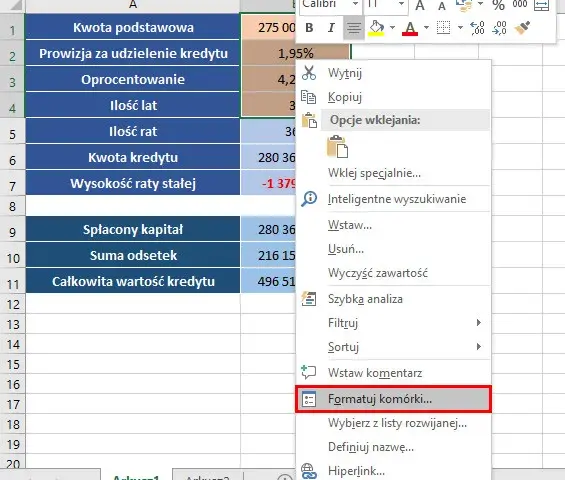Expand the Sortuj submenu
Image resolution: width=565 pixels, height=480 pixels.
point(393,347)
